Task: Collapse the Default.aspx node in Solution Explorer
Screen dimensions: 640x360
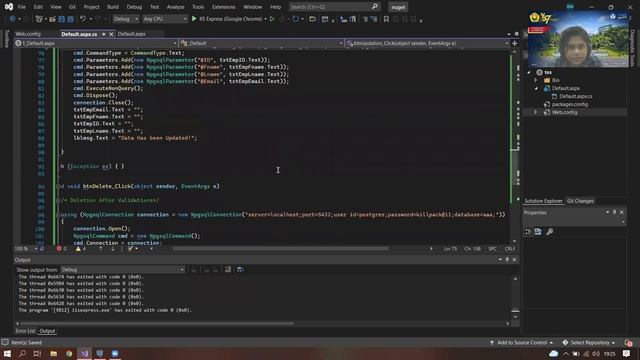Action: point(536,88)
